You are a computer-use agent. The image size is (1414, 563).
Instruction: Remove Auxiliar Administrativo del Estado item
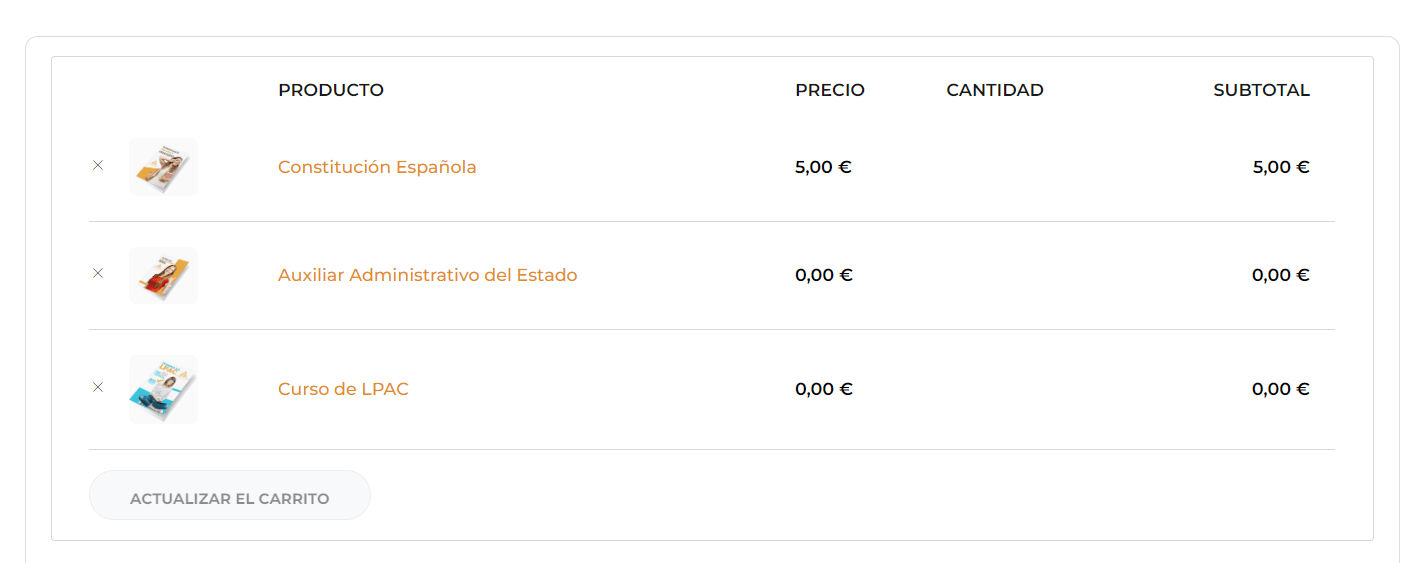point(98,273)
